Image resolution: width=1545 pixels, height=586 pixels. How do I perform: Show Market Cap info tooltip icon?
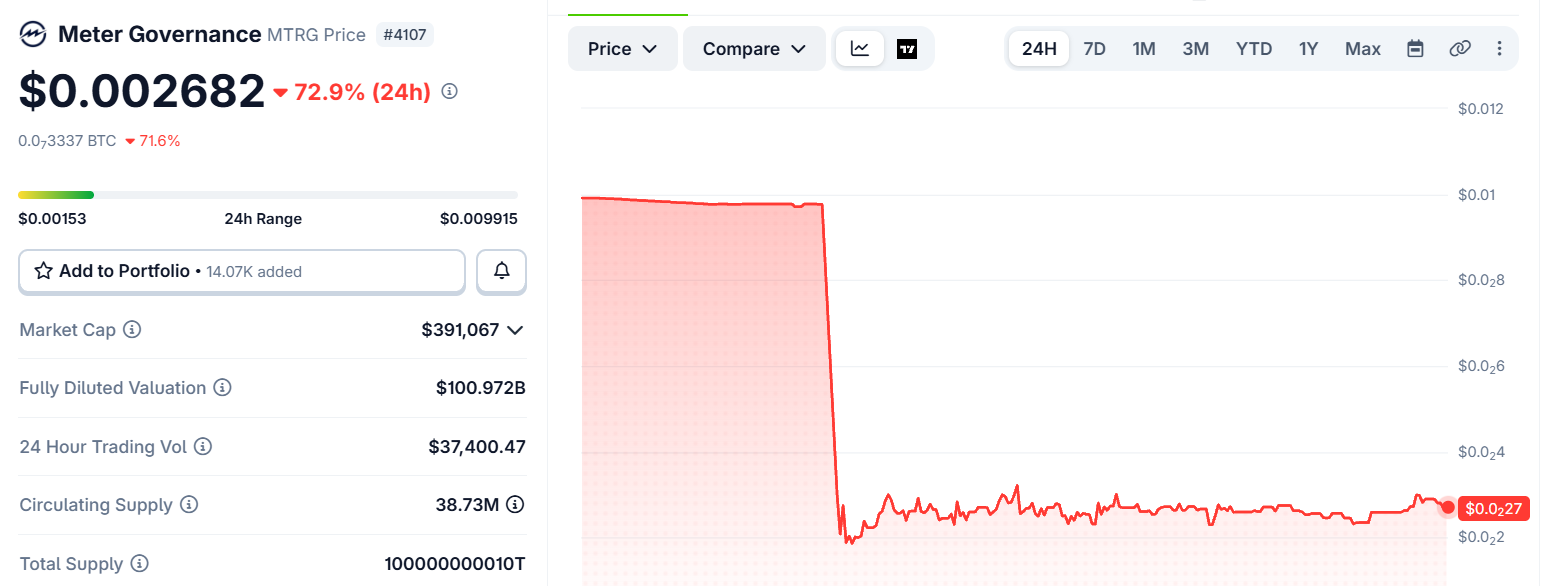click(x=132, y=329)
